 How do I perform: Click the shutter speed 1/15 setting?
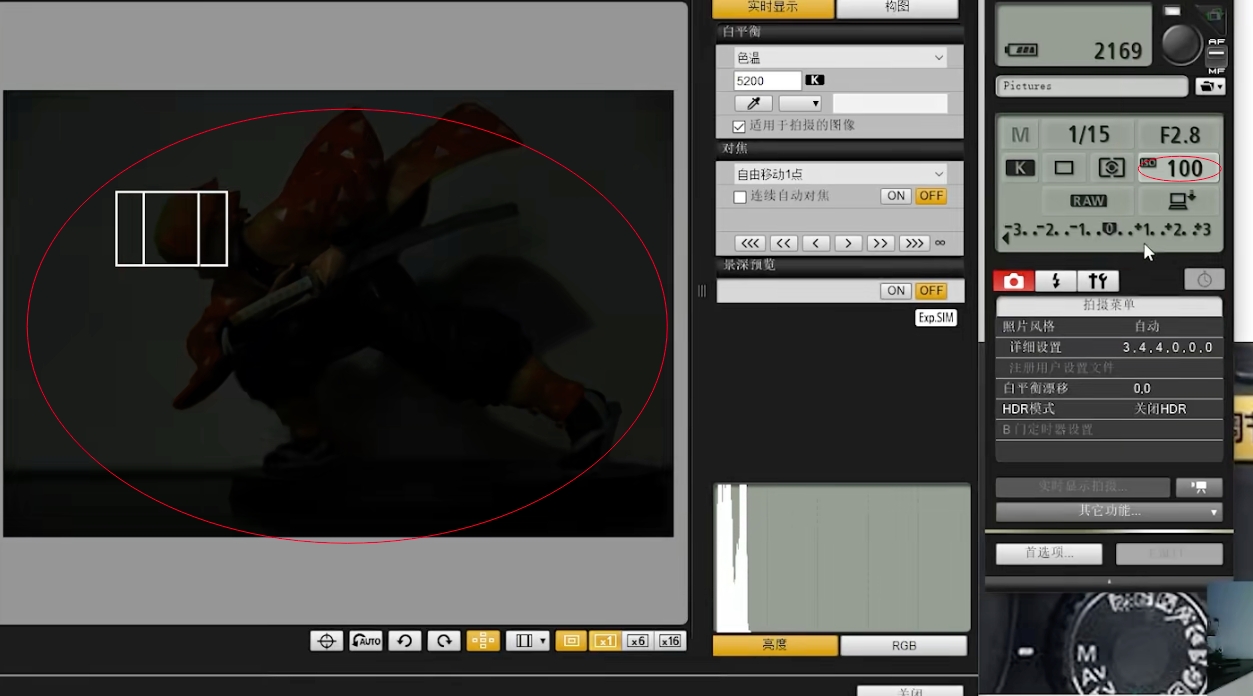pos(1089,135)
